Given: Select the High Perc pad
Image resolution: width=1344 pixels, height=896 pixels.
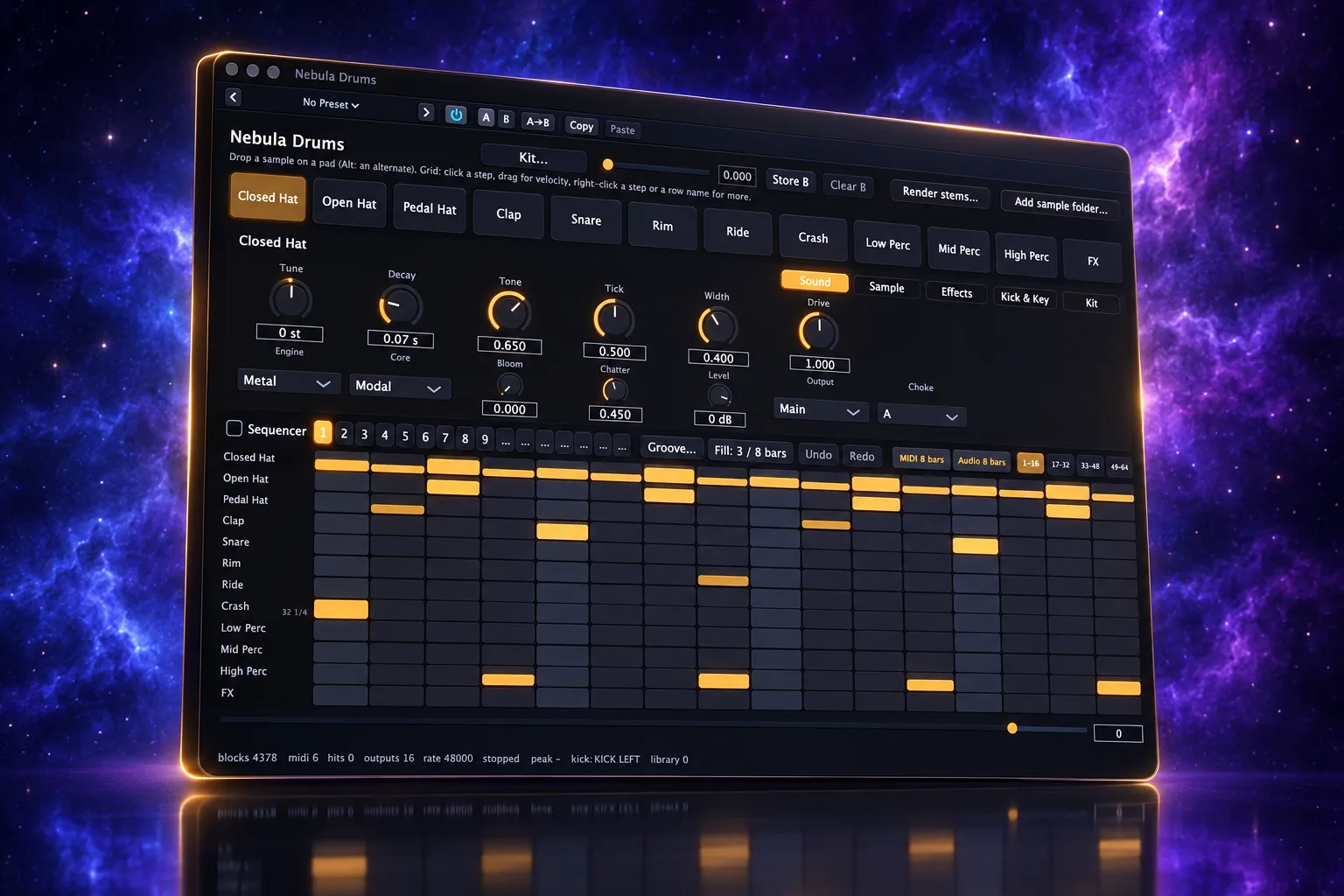Looking at the screenshot, I should coord(1026,255).
